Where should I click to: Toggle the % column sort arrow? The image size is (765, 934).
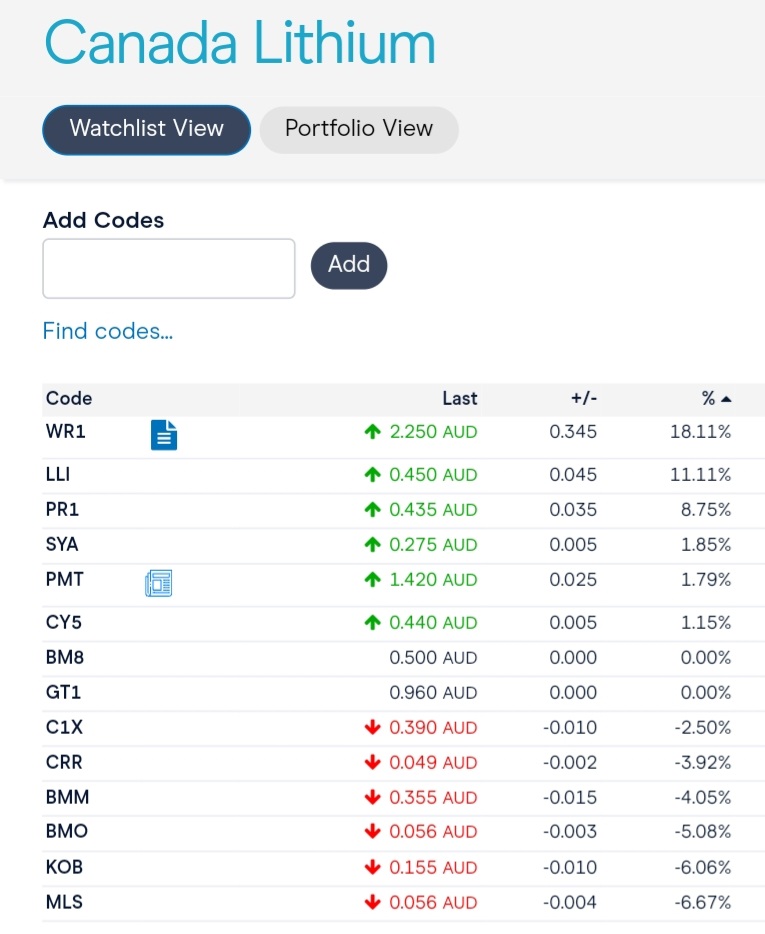pyautogui.click(x=726, y=399)
